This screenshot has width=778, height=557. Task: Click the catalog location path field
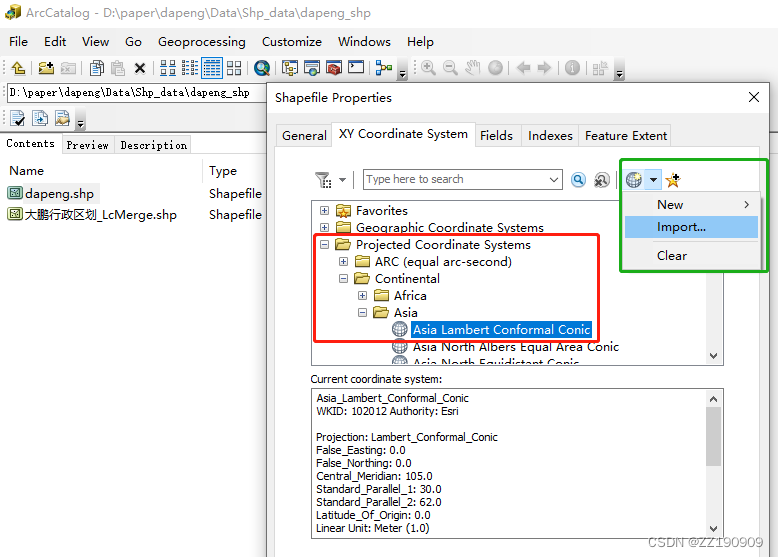click(136, 93)
